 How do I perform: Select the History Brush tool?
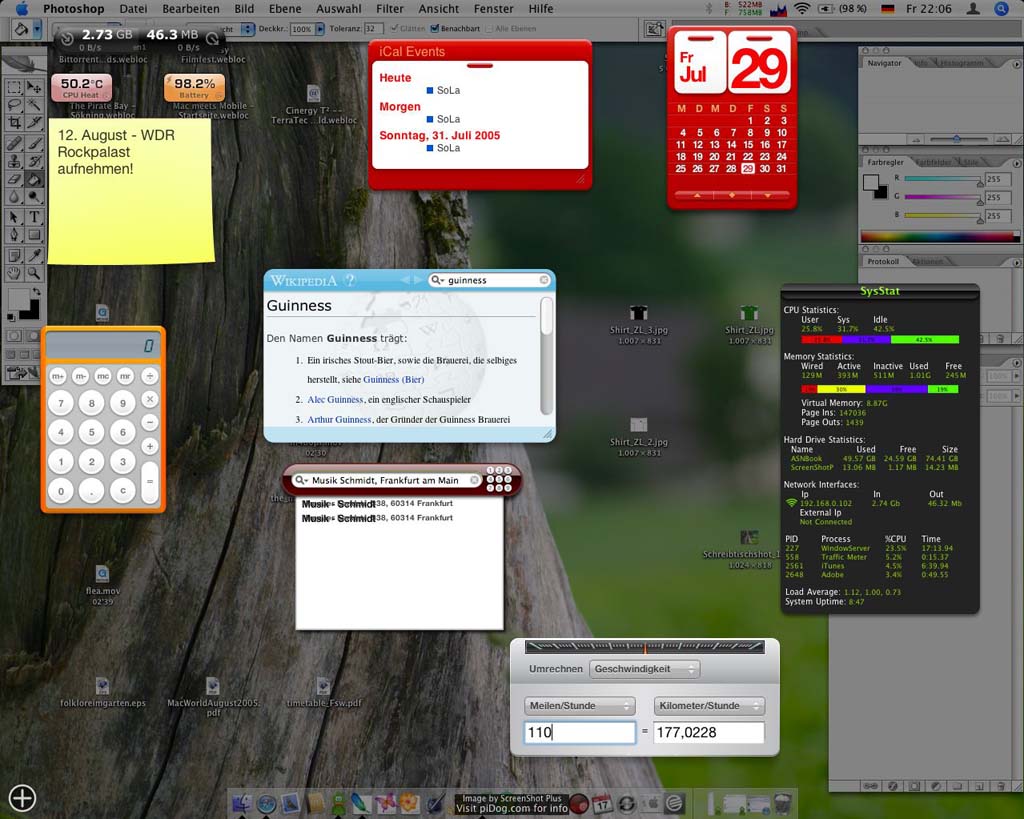34,161
